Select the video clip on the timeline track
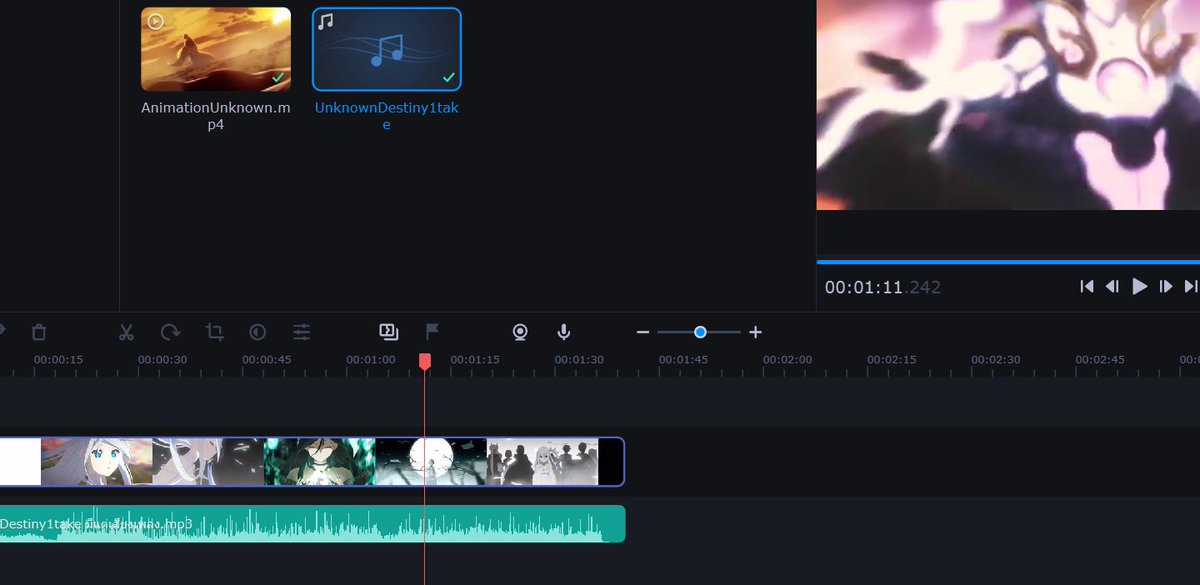 pyautogui.click(x=311, y=461)
